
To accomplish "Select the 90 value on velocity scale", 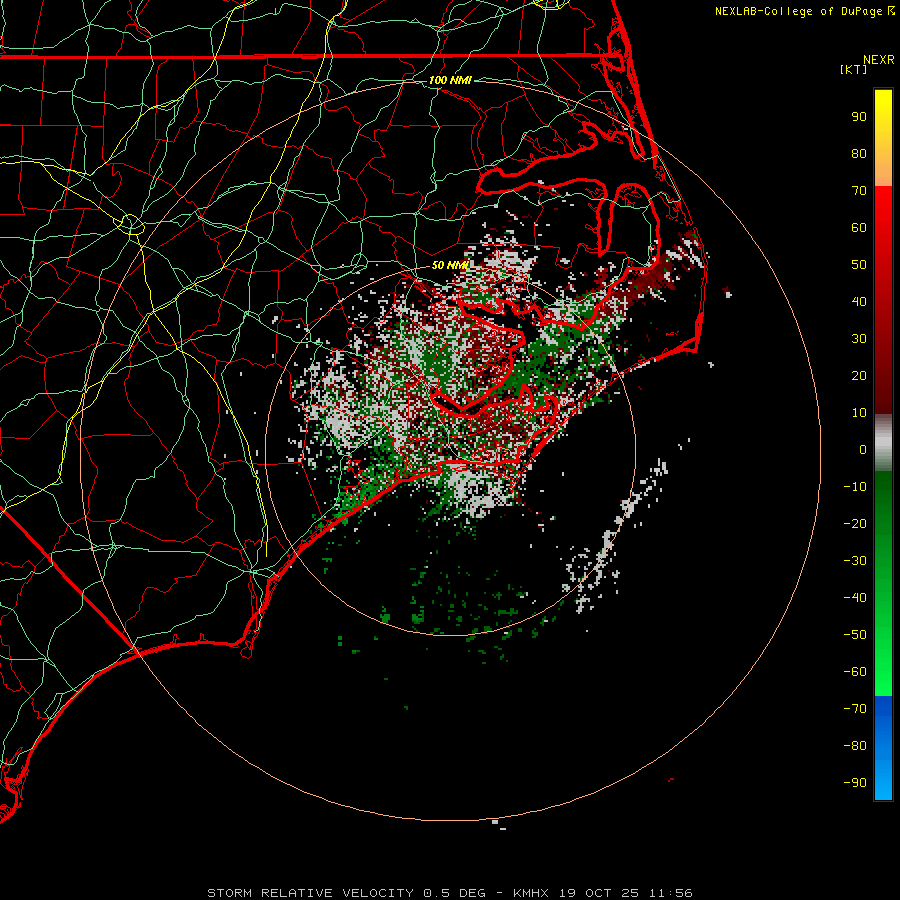I will coord(859,117).
